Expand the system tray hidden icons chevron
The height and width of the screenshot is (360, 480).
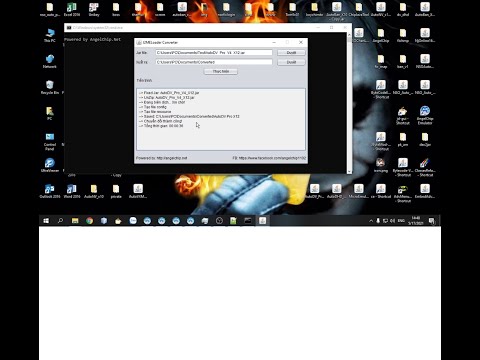(371, 221)
